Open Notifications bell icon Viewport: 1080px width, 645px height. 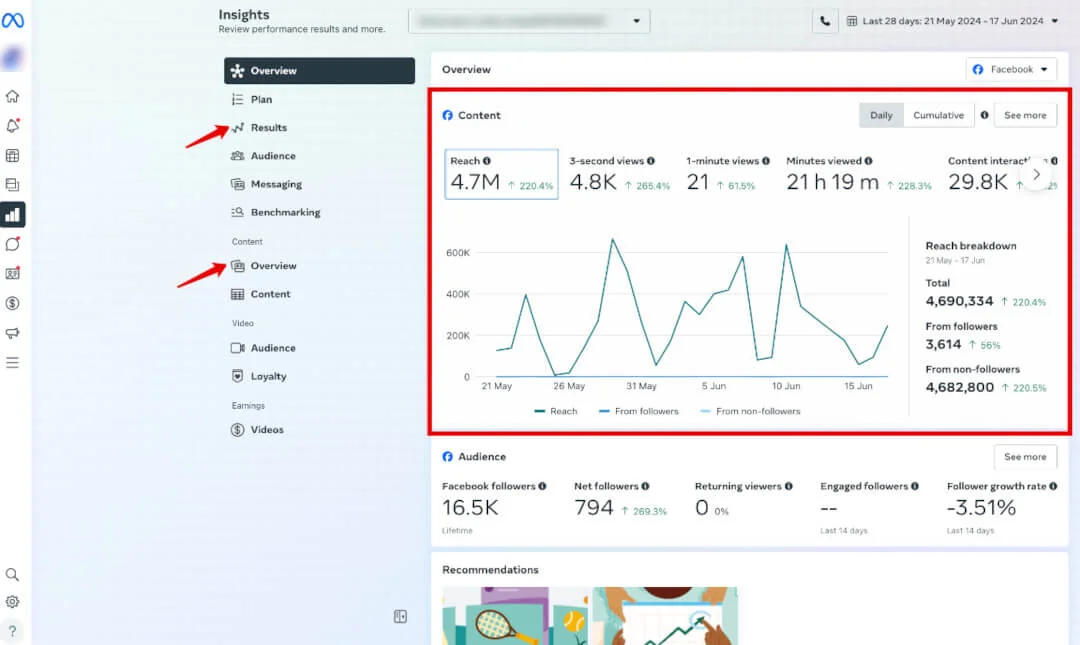pyautogui.click(x=12, y=125)
